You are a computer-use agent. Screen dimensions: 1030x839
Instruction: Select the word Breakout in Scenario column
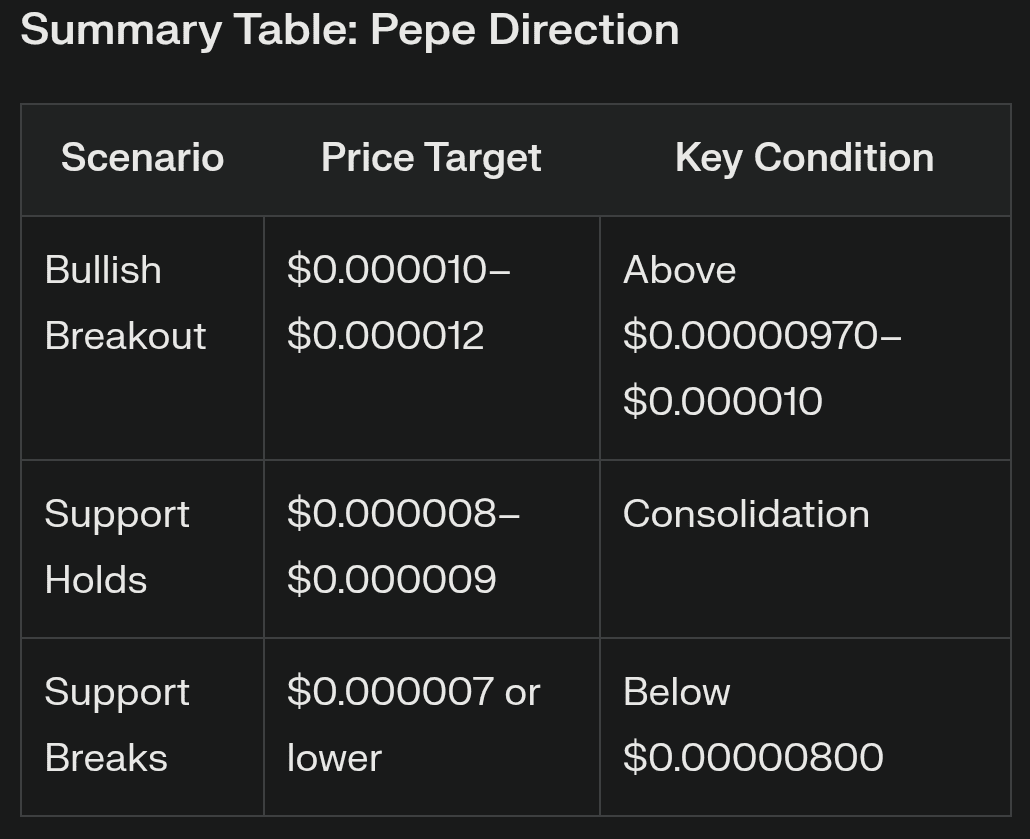(125, 336)
